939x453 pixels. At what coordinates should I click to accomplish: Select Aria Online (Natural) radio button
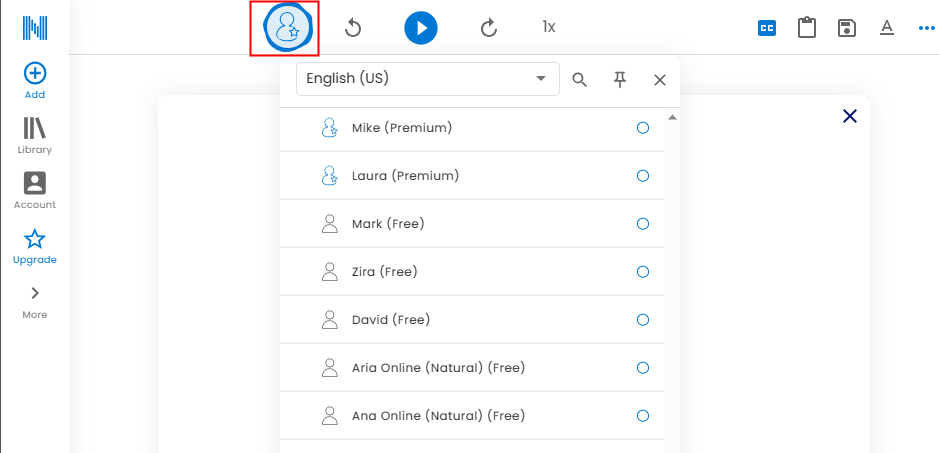point(643,368)
